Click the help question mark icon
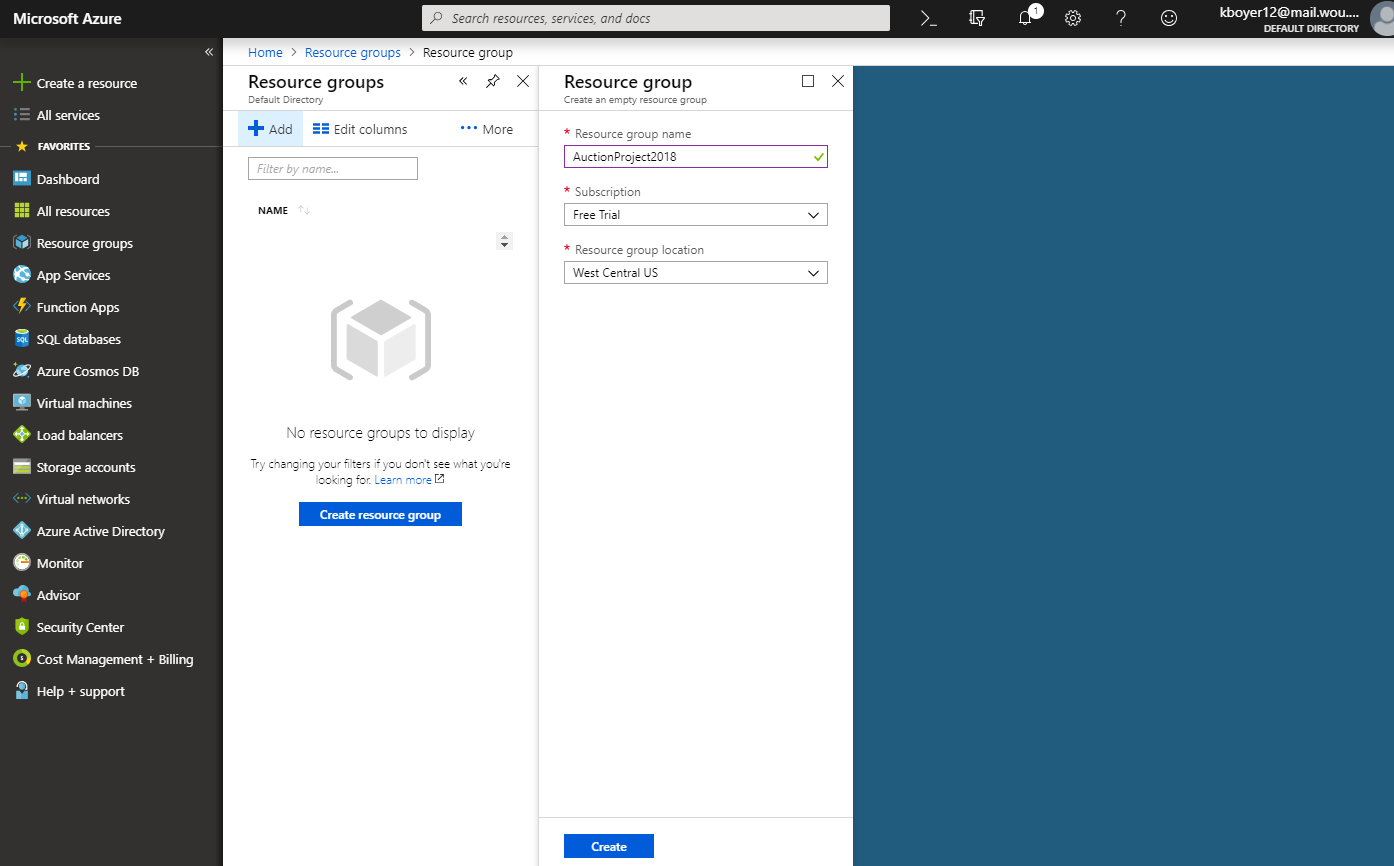This screenshot has height=866, width=1394. (1121, 18)
